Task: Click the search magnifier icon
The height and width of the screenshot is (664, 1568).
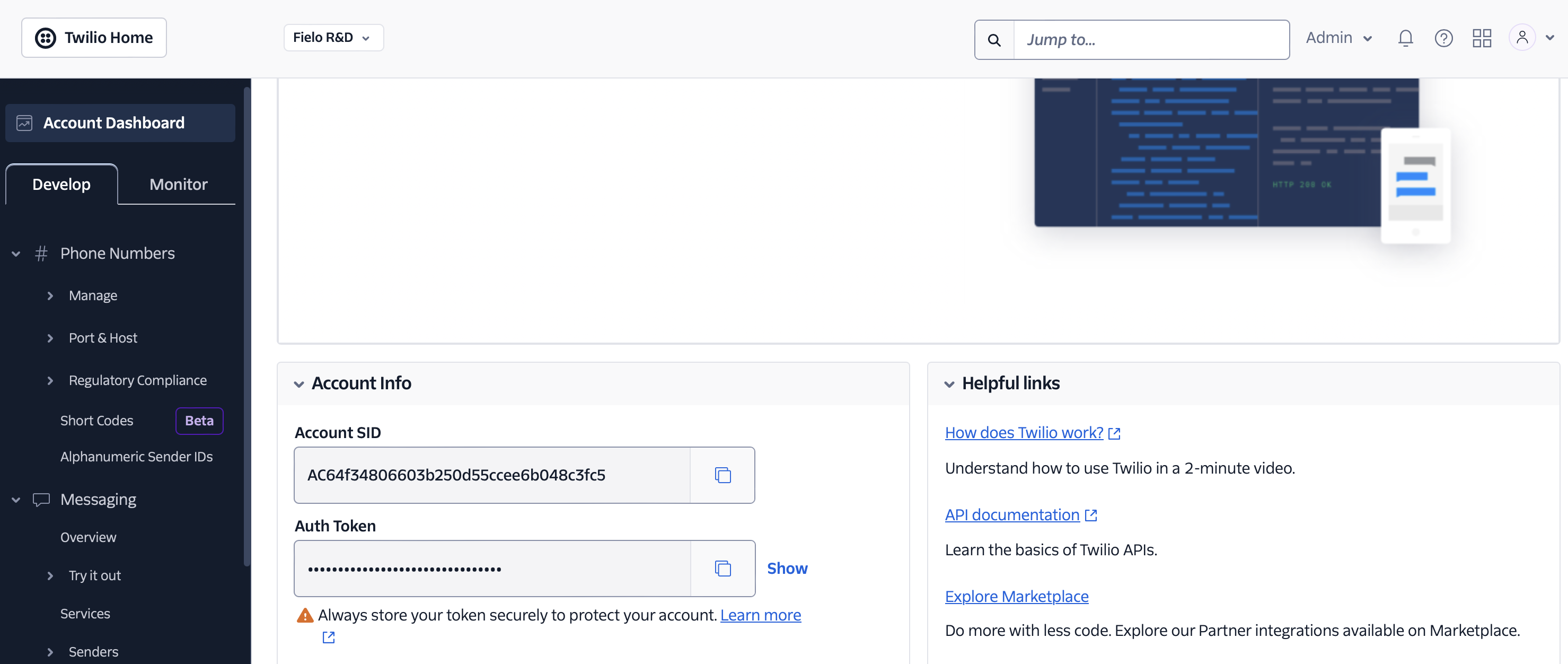Action: coord(994,40)
